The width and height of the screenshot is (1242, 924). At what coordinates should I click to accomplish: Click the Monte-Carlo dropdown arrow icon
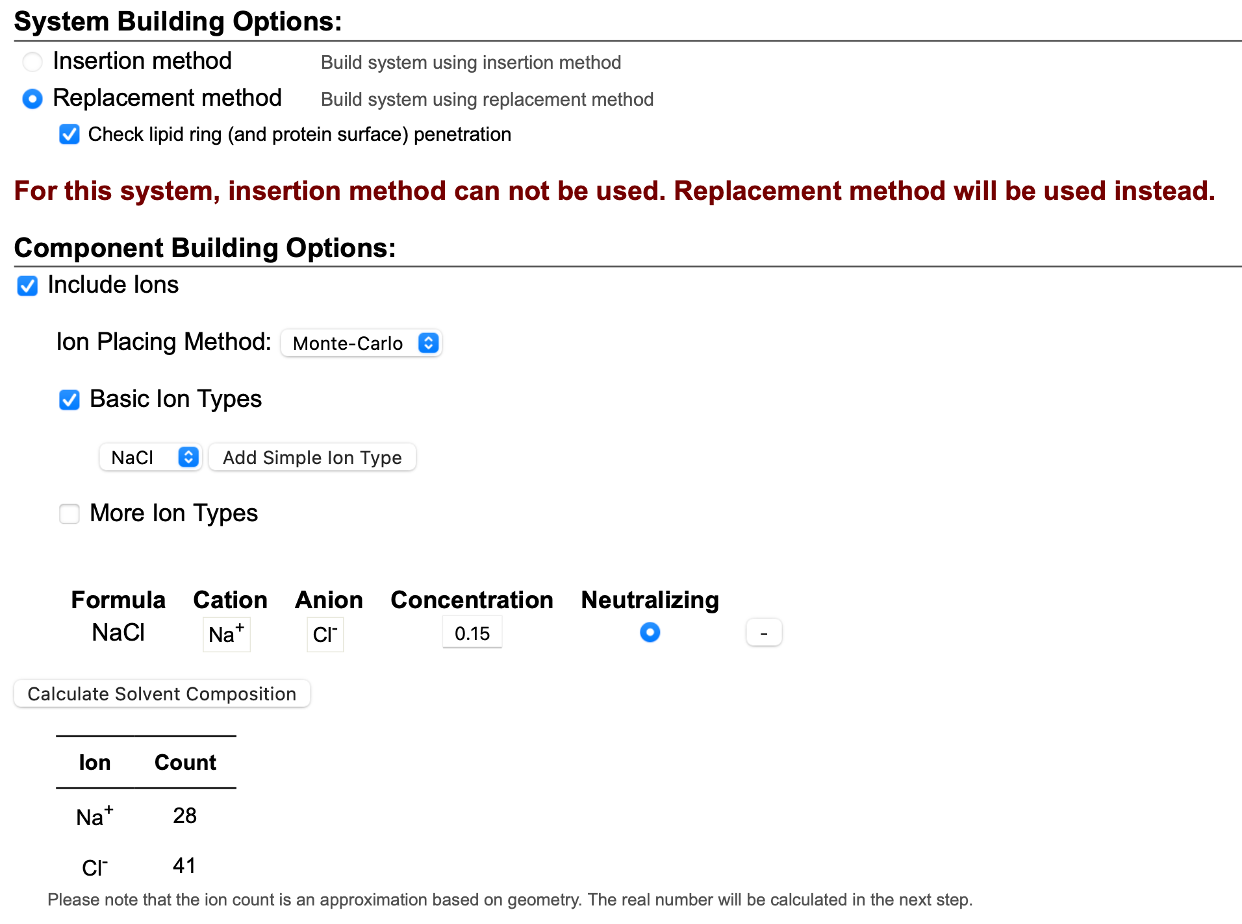[x=428, y=343]
